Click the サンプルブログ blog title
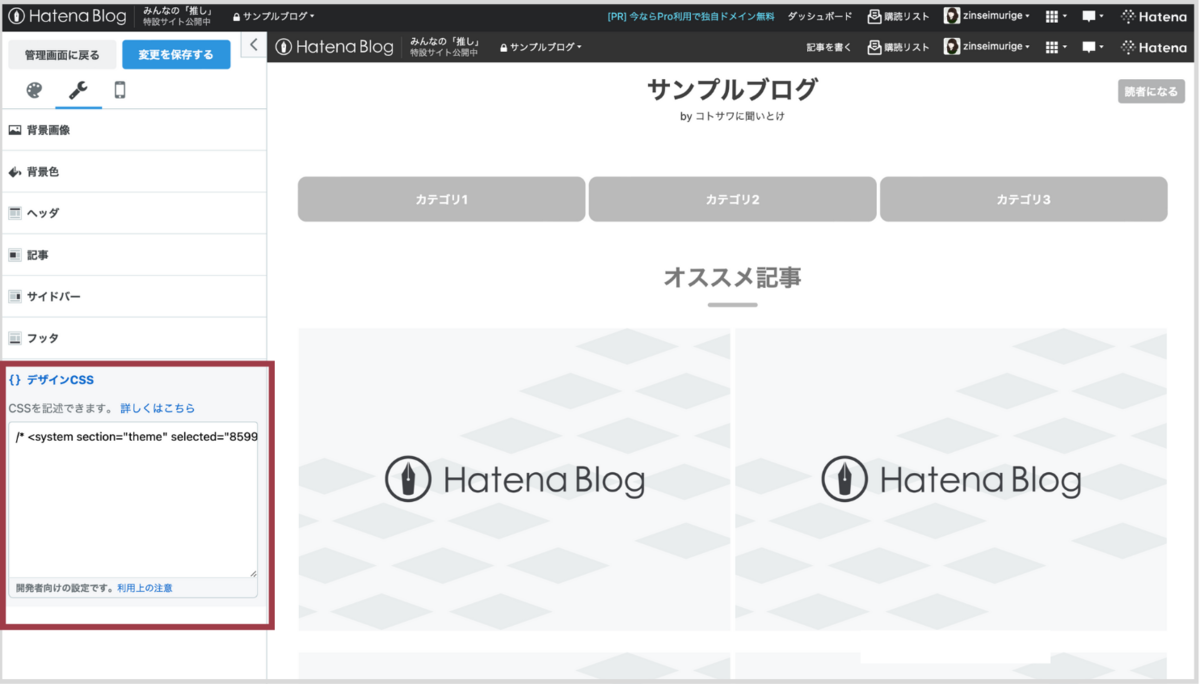This screenshot has height=684, width=1200. click(x=732, y=89)
